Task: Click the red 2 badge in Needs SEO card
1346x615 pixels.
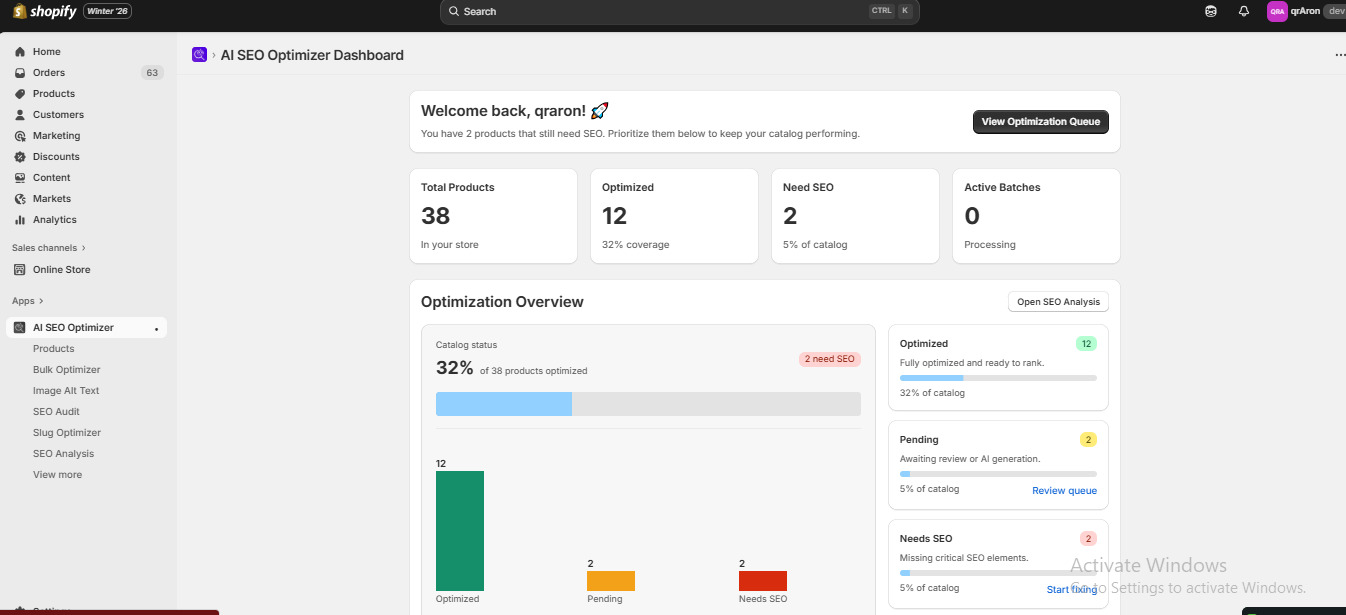Action: click(1088, 539)
